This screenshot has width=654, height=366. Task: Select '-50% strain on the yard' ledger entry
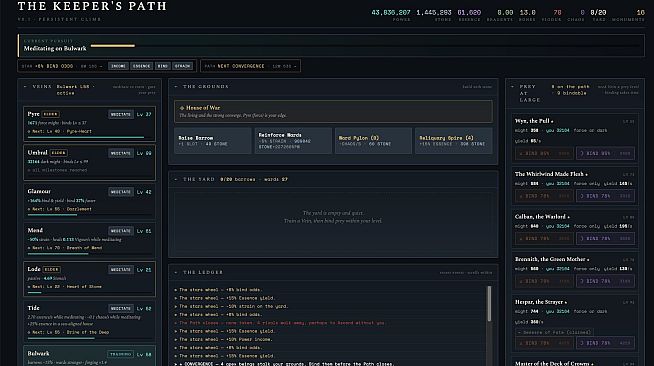231,306
